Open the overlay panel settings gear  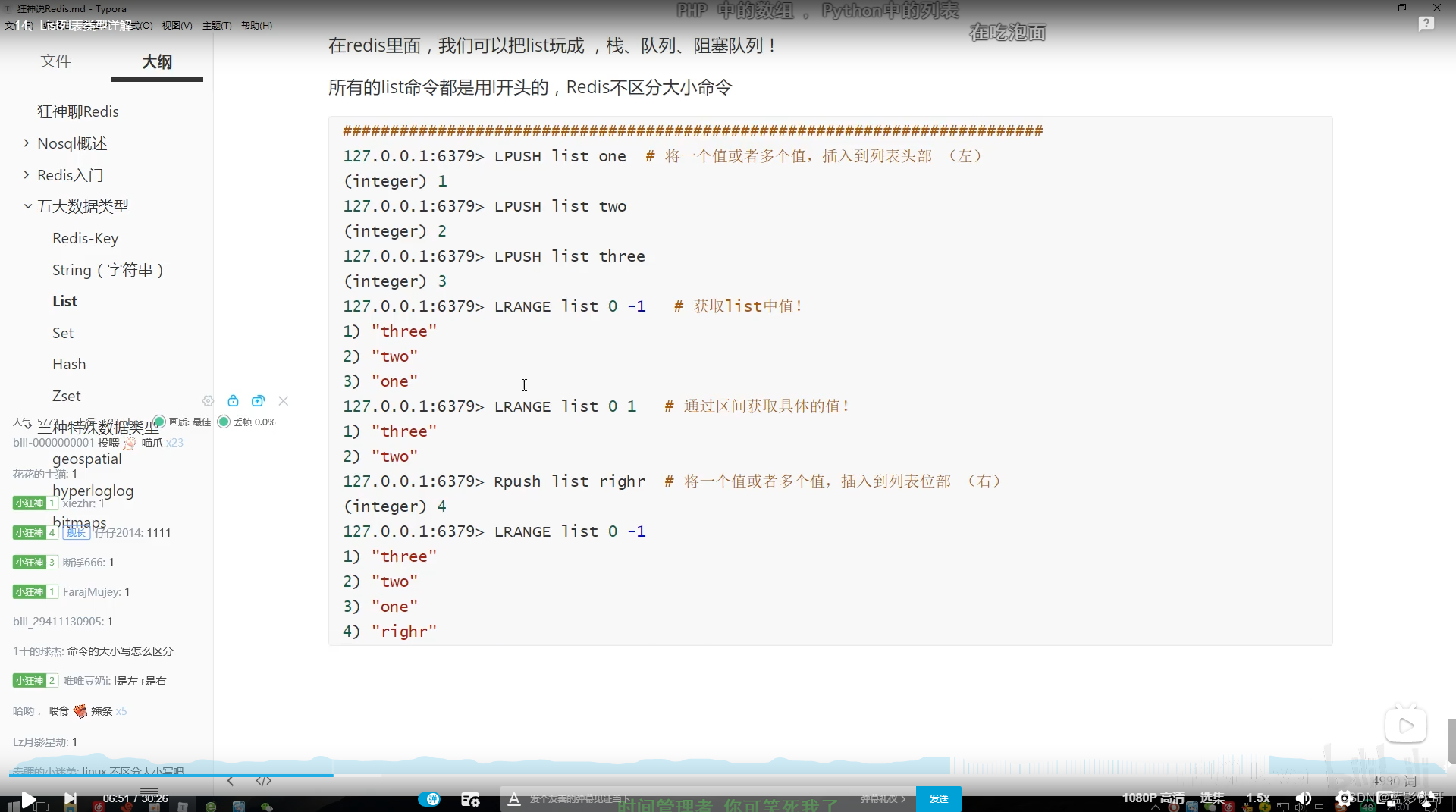coord(208,401)
